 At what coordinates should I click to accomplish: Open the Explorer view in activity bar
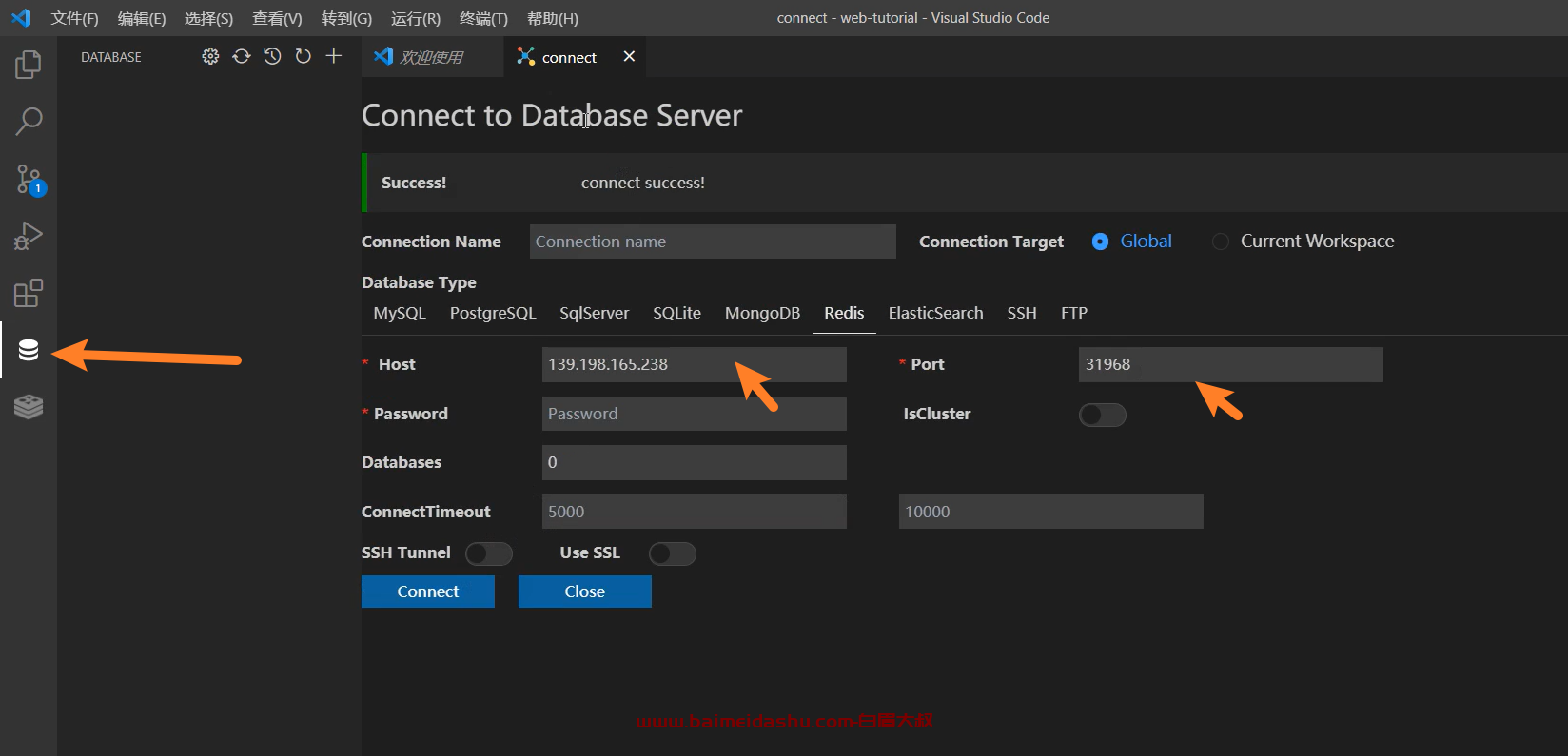pos(29,65)
